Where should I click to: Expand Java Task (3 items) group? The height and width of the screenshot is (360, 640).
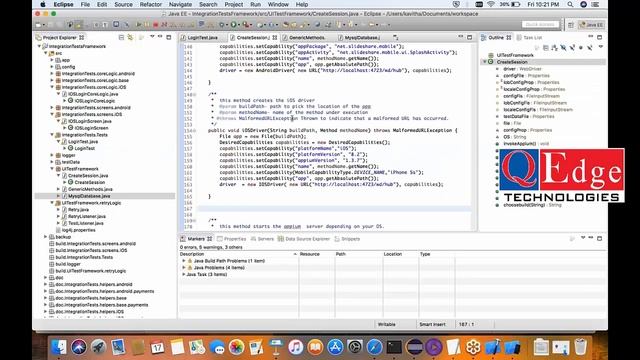(x=184, y=274)
